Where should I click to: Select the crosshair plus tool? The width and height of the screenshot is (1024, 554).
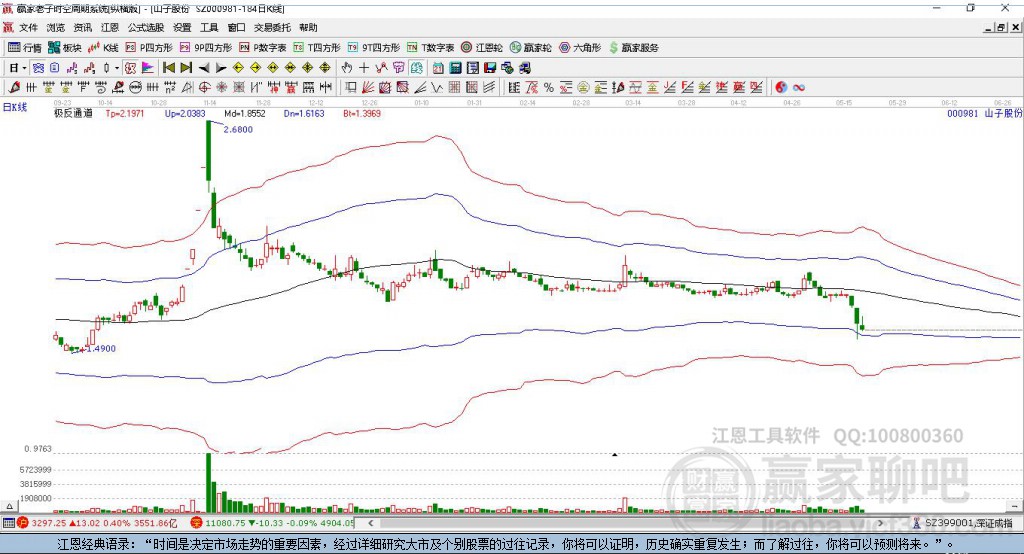click(x=364, y=68)
